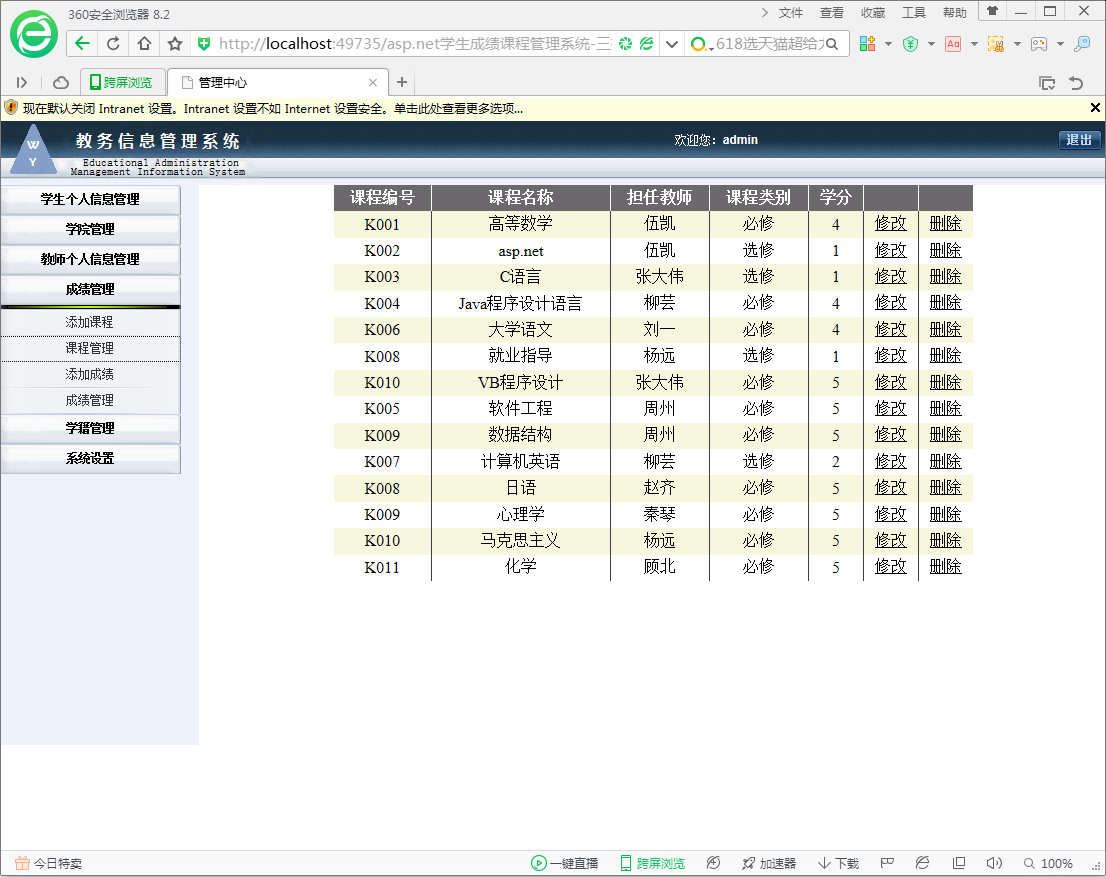Click the 退出 logout button
Screen dimensions: 1106x877
1078,140
